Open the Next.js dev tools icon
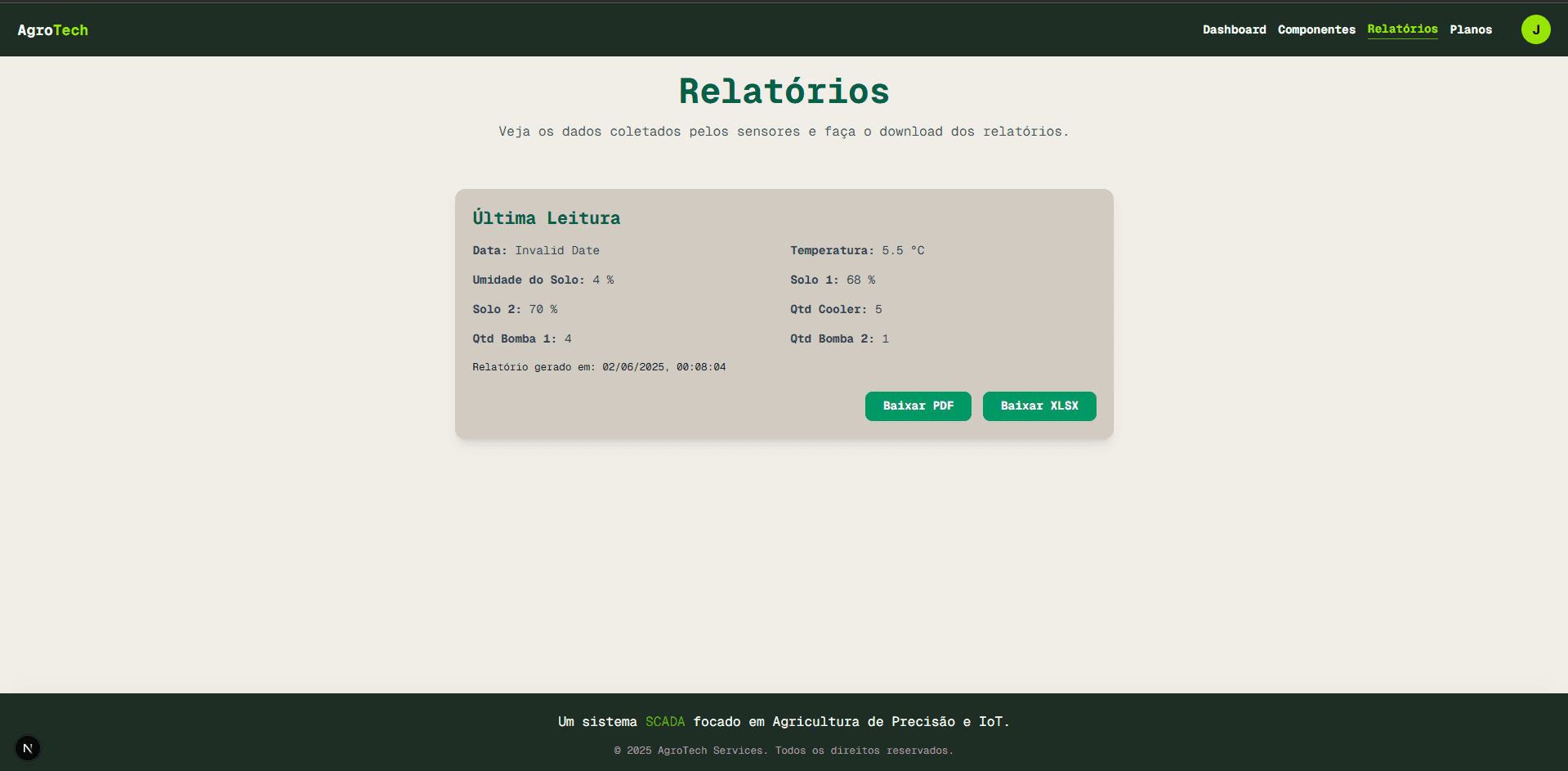Screen dimensions: 1568x771 (x=27, y=747)
